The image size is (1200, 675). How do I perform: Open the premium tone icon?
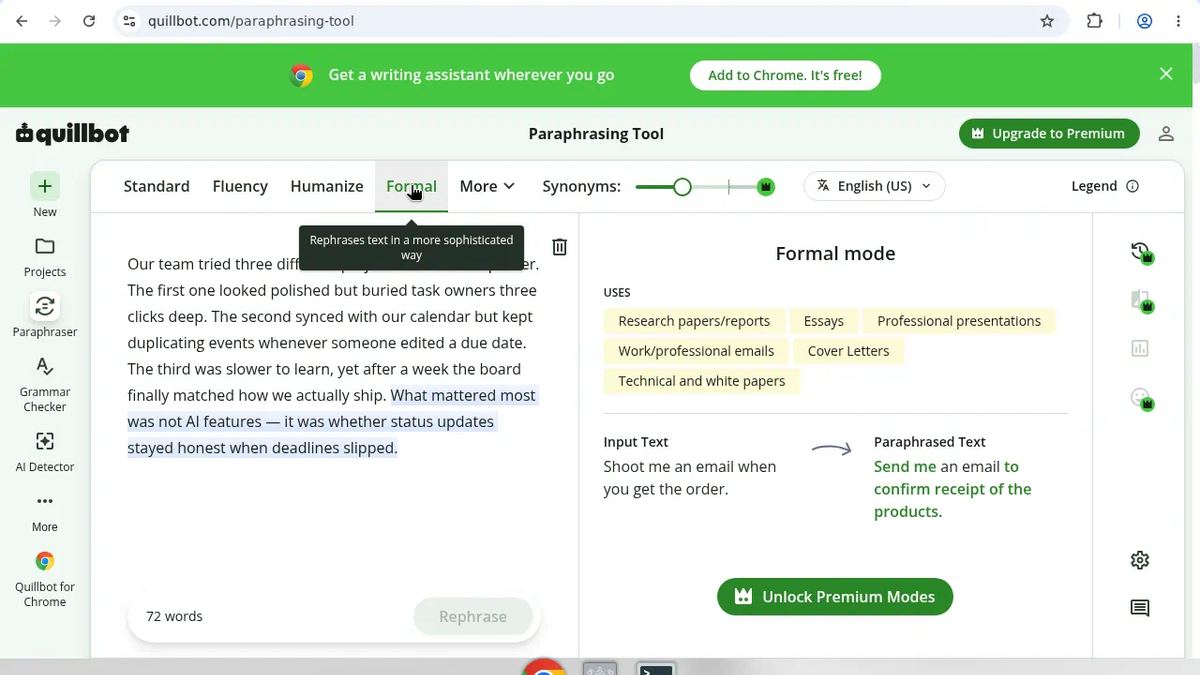(1141, 398)
